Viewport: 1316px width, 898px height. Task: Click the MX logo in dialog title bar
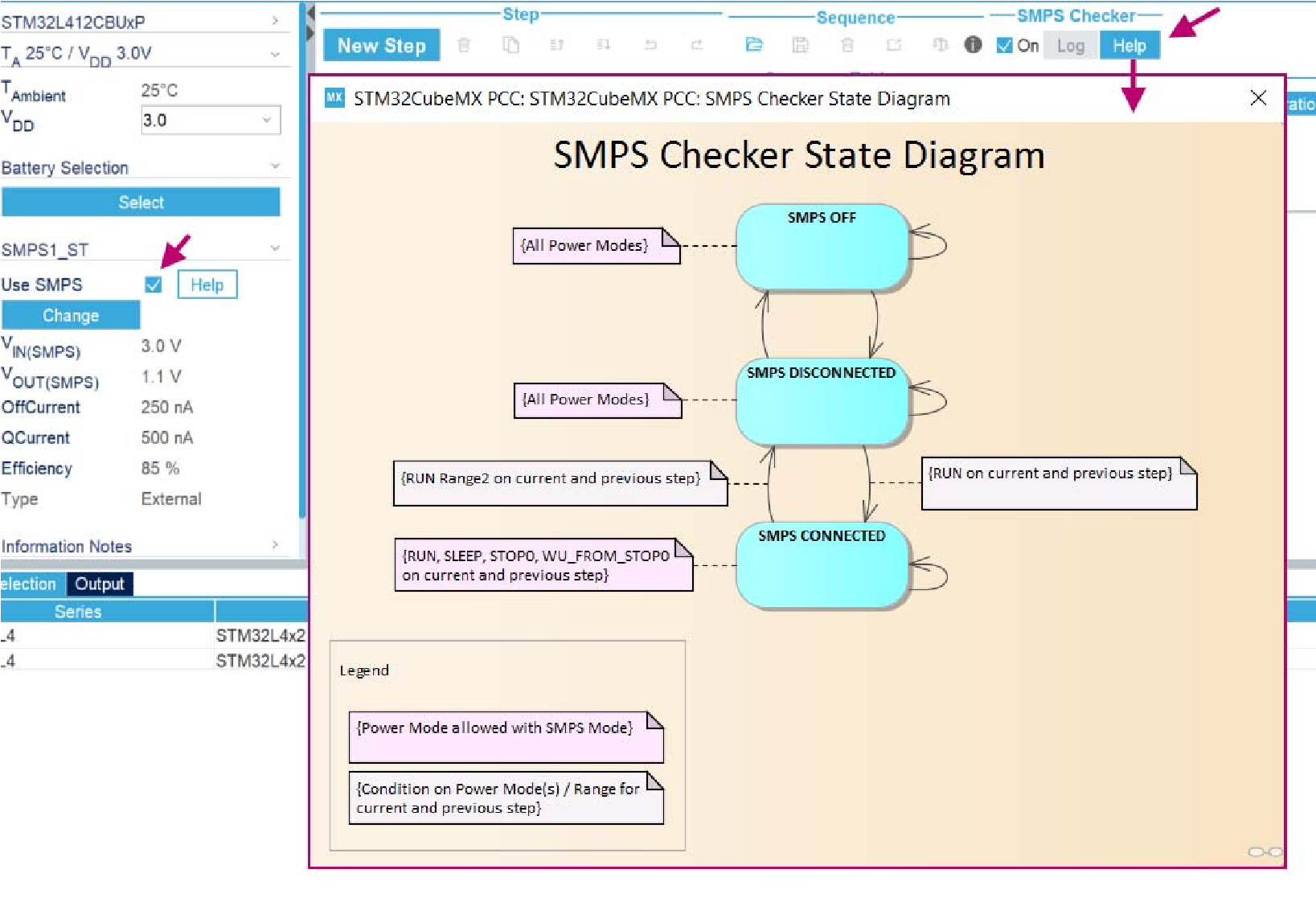pos(334,98)
